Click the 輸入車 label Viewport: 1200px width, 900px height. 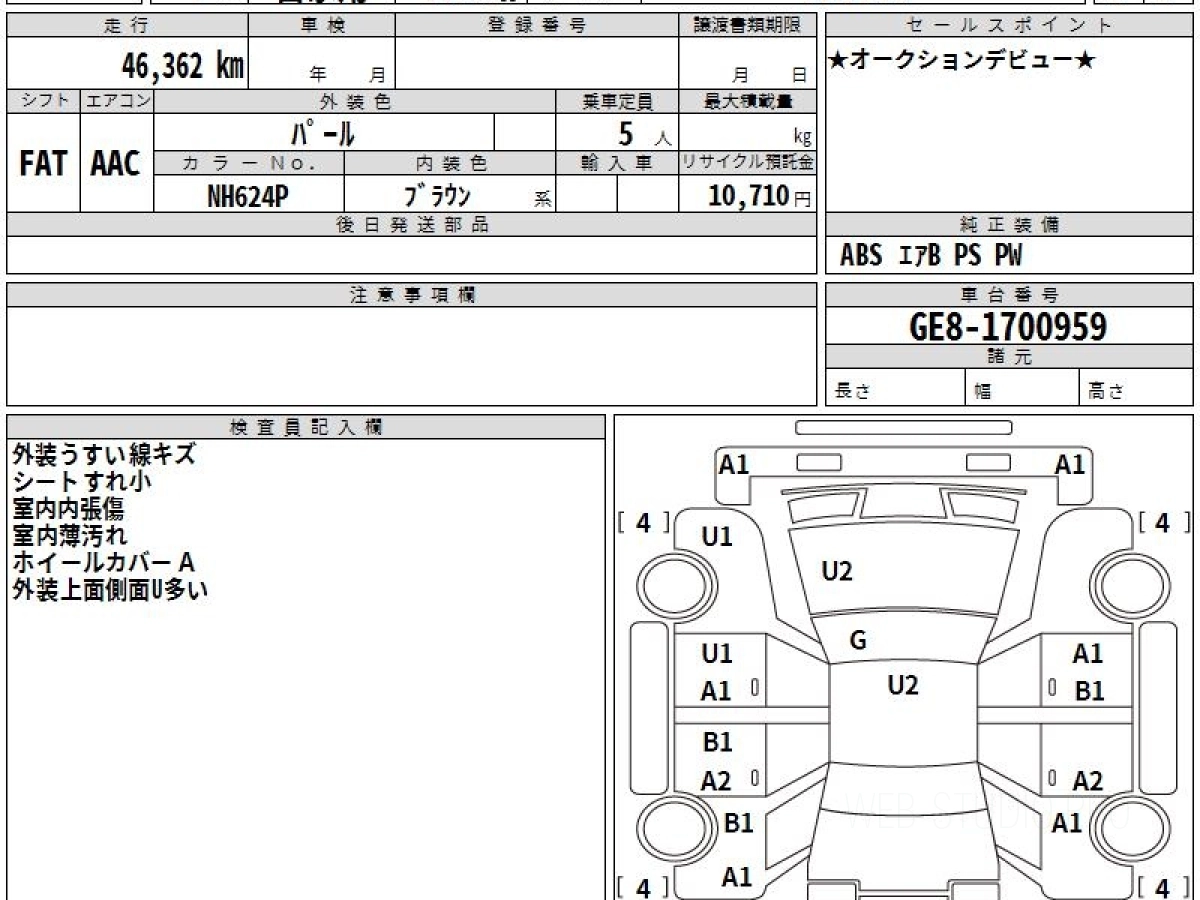617,163
